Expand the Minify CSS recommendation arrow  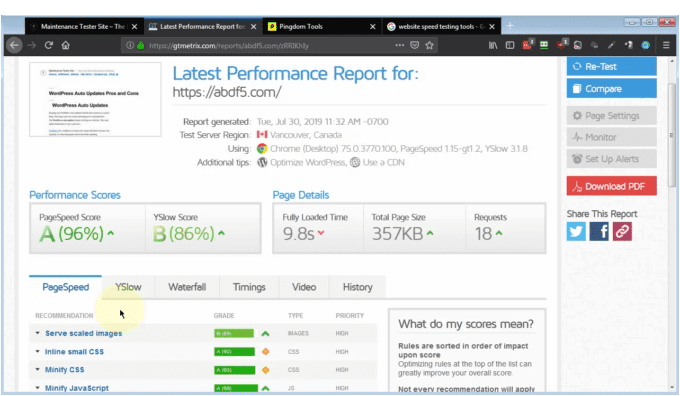(38, 370)
